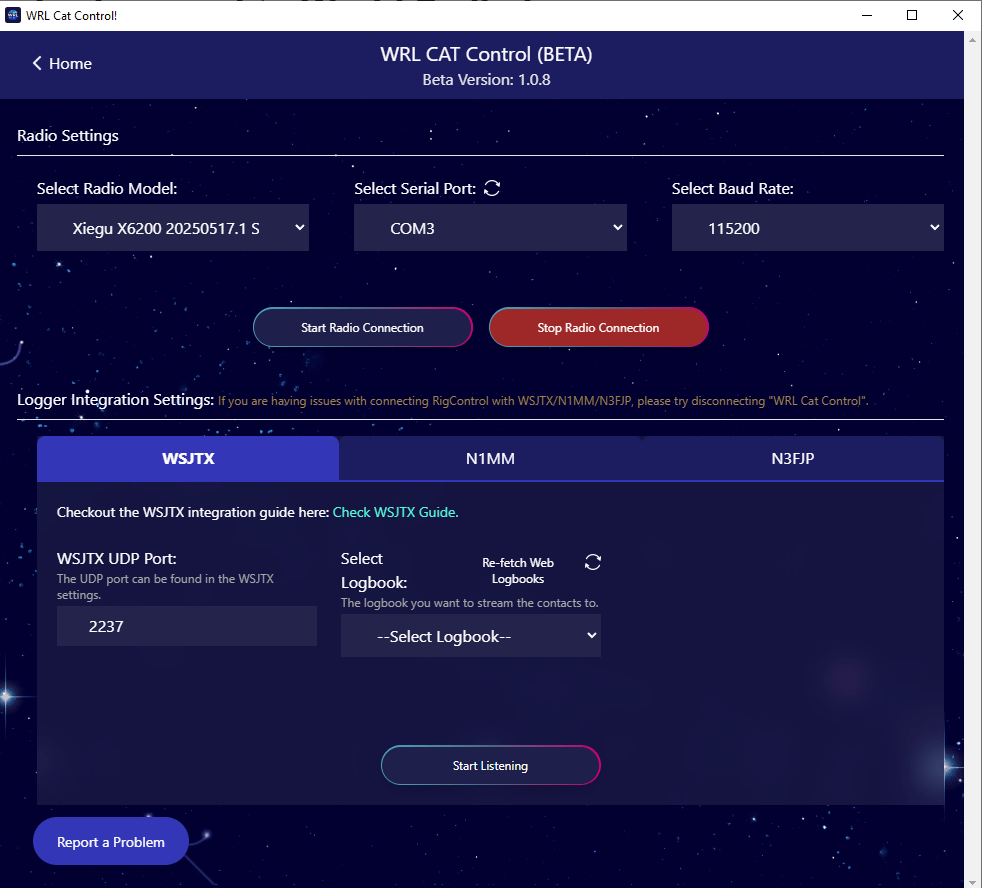Go back using the Home chevron arrow

38,64
